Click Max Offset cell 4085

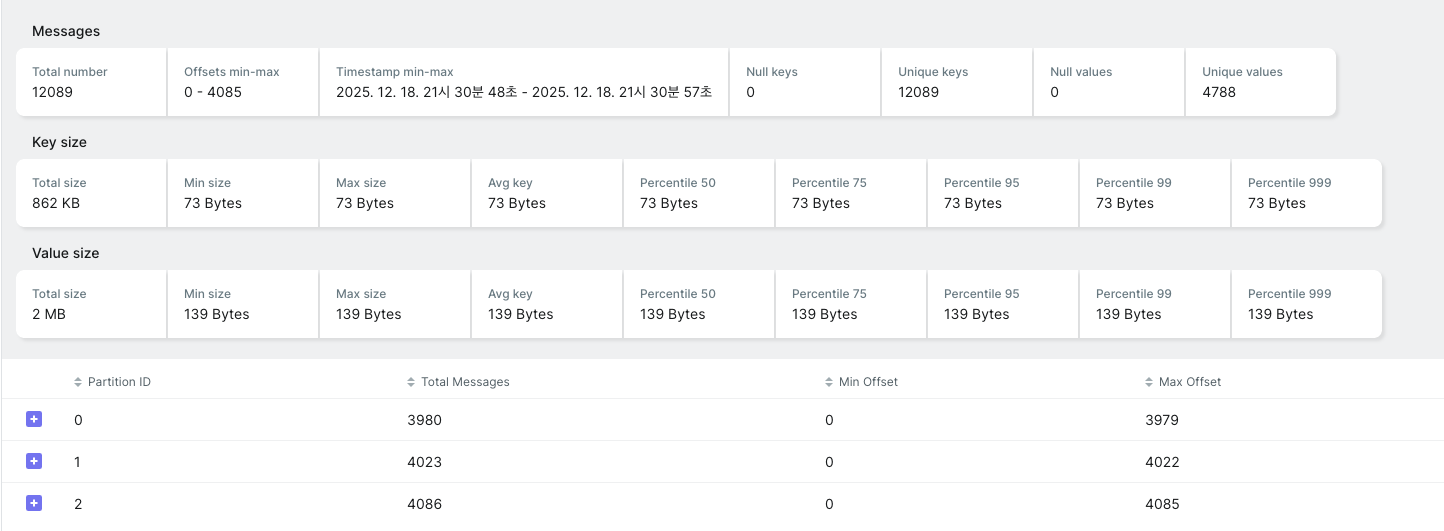pos(1162,504)
